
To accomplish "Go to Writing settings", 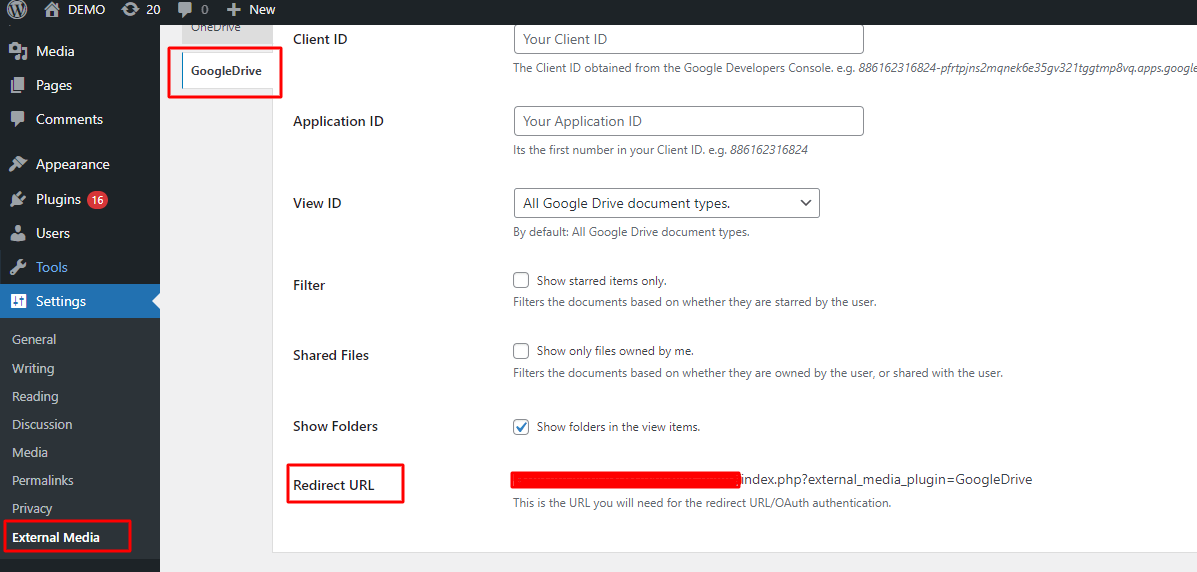I will click(x=33, y=368).
